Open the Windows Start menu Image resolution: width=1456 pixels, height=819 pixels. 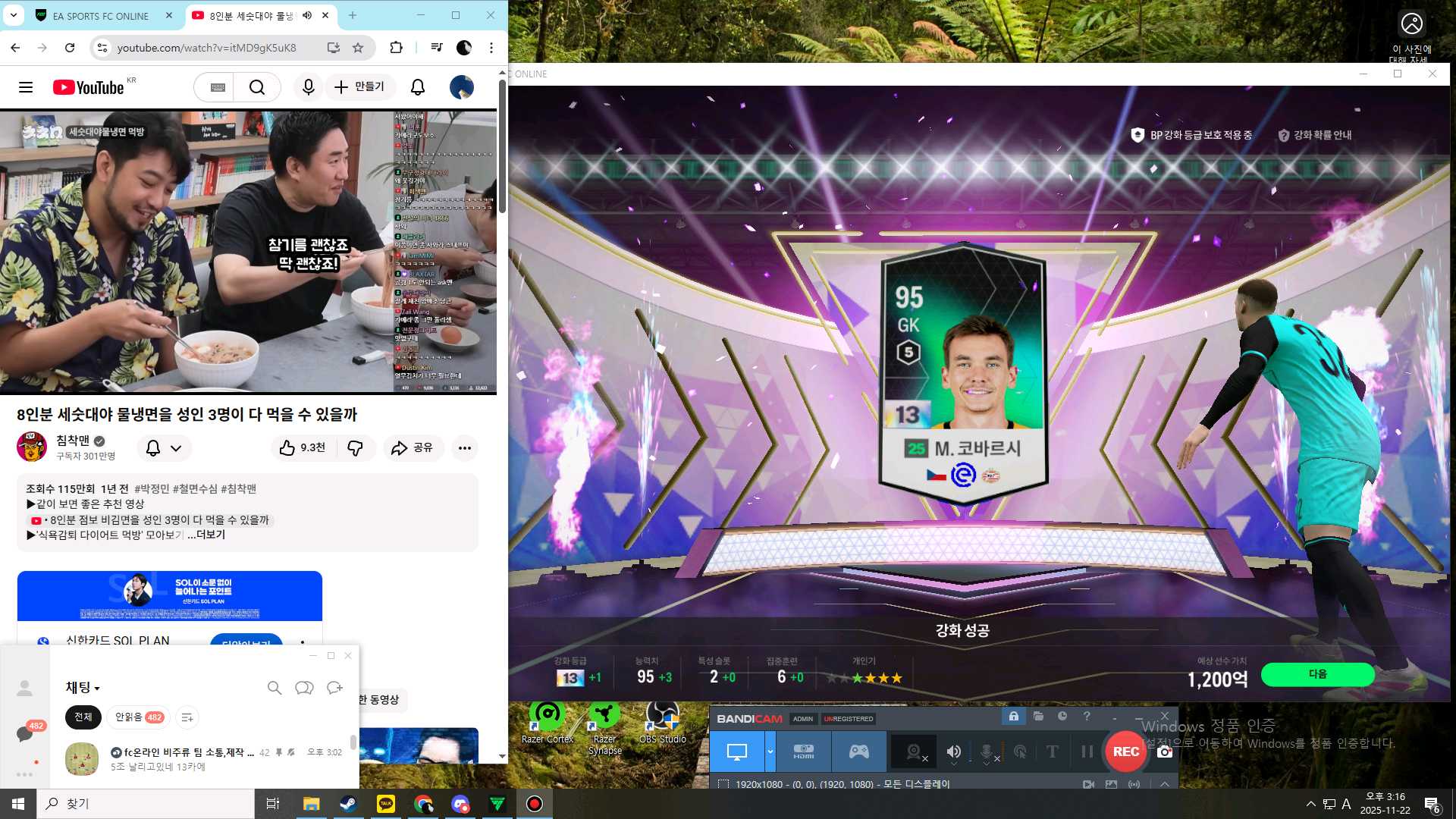click(18, 804)
